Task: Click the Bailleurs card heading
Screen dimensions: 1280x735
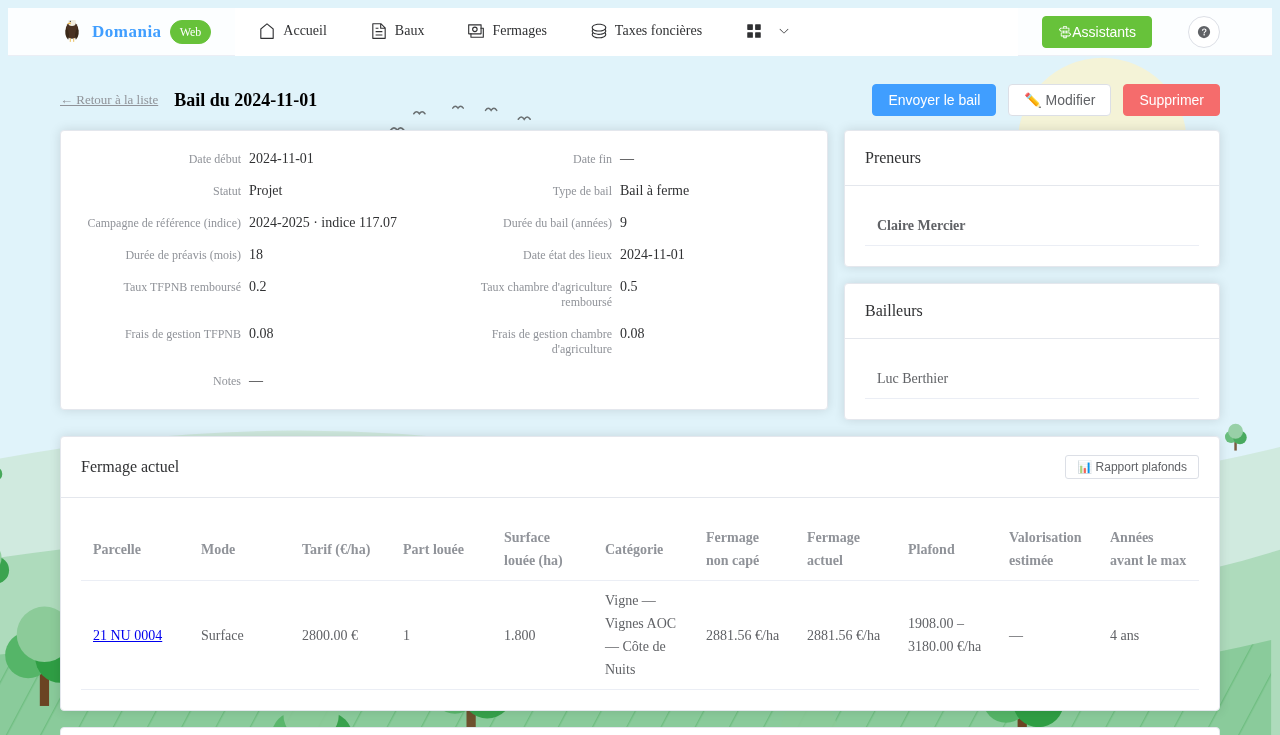Action: 894,311
